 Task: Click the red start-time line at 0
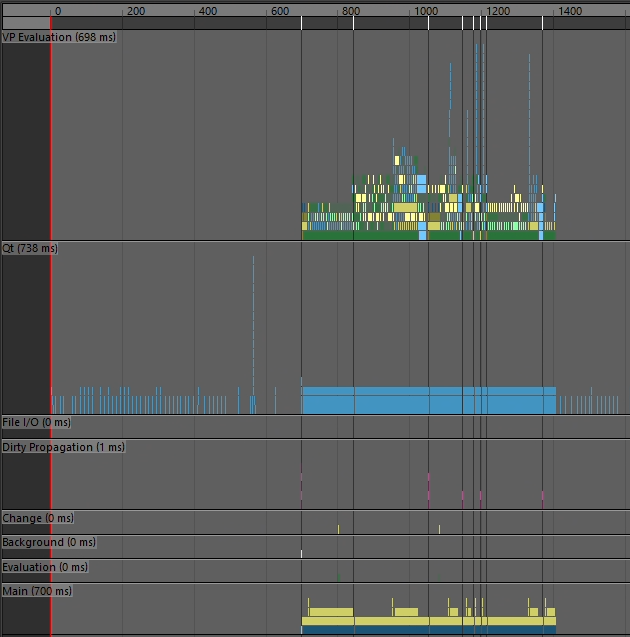pyautogui.click(x=51, y=325)
